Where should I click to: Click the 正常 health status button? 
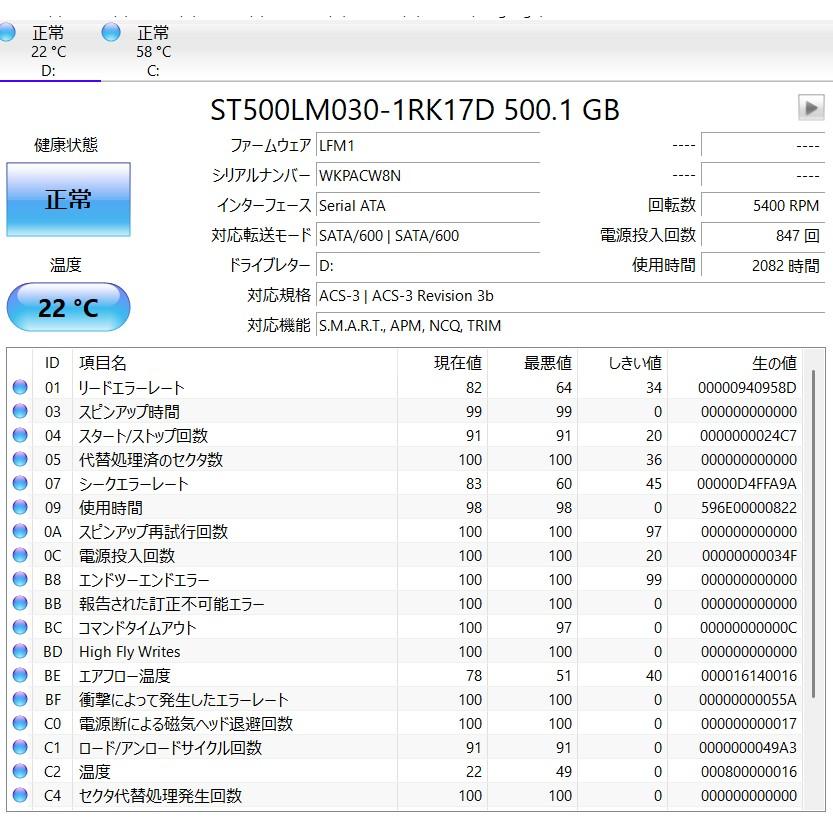click(x=69, y=199)
